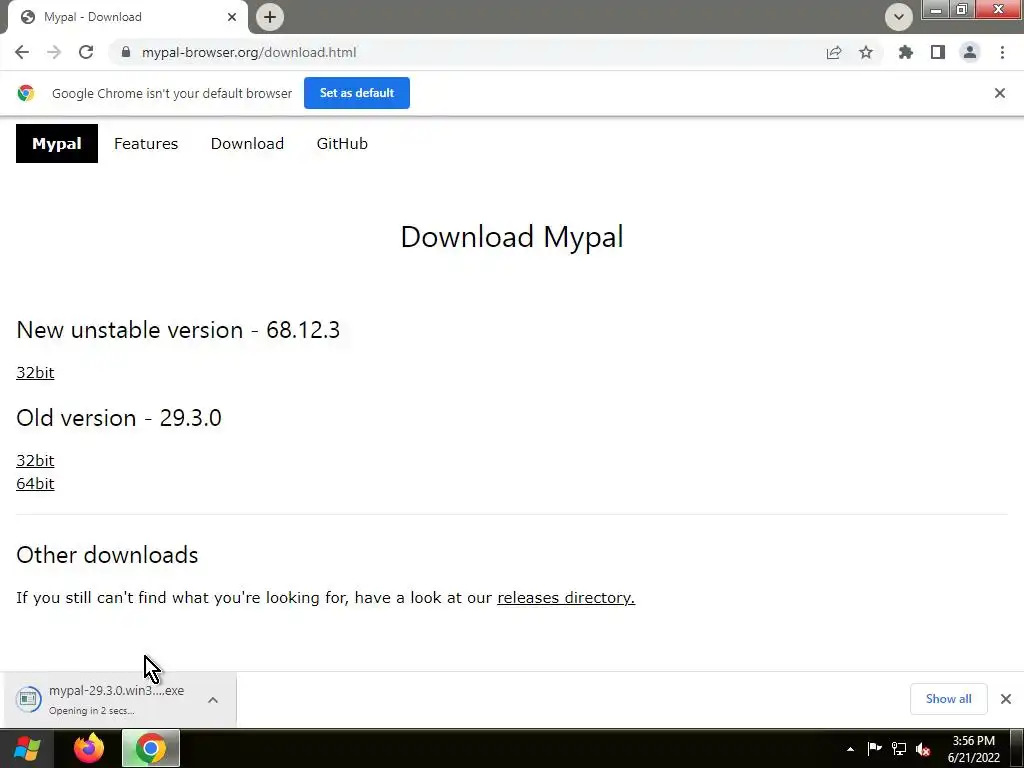1024x768 pixels.
Task: Reload the page with the refresh icon
Action: click(x=86, y=52)
